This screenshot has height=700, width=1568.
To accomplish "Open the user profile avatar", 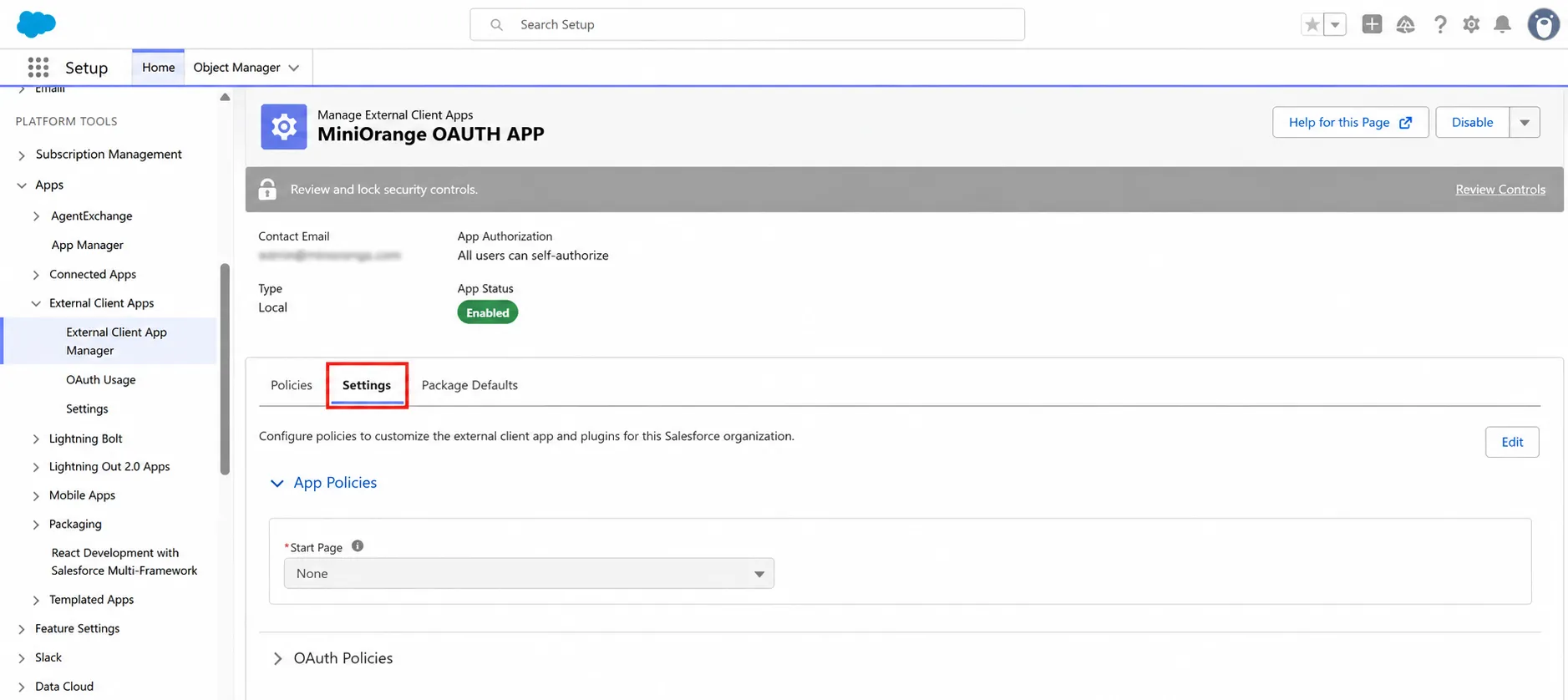I will click(1543, 24).
